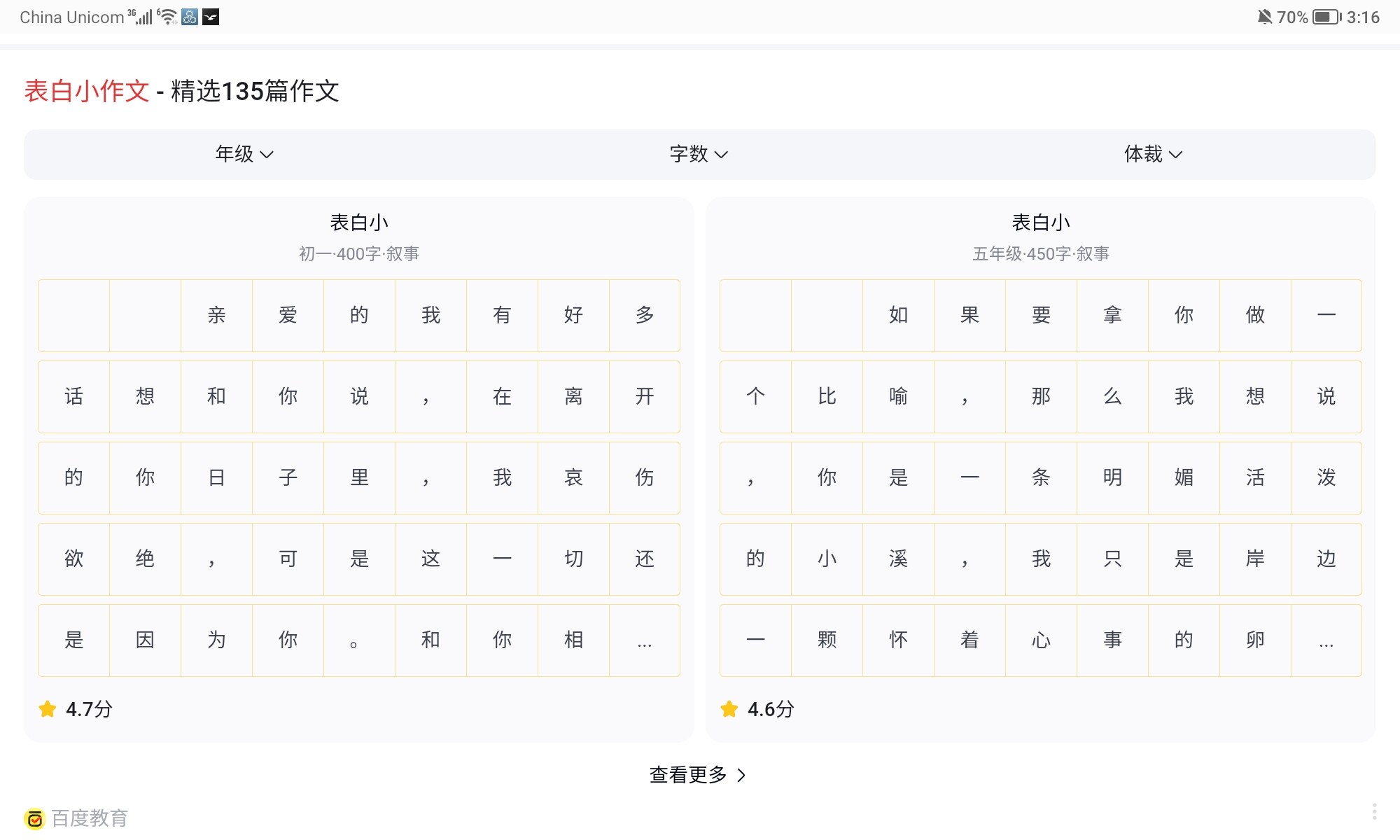Image resolution: width=1400 pixels, height=840 pixels.
Task: Tap the ellipsis cell of the left essay
Action: coord(644,640)
